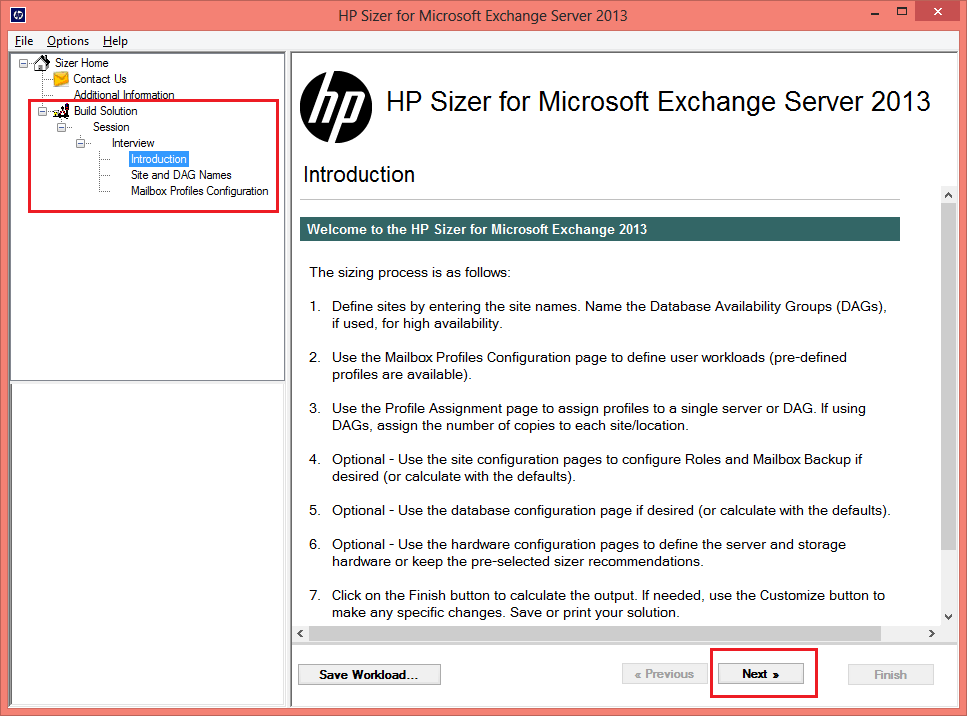Click the Build Solution tree icon
The width and height of the screenshot is (967, 716).
click(x=61, y=111)
